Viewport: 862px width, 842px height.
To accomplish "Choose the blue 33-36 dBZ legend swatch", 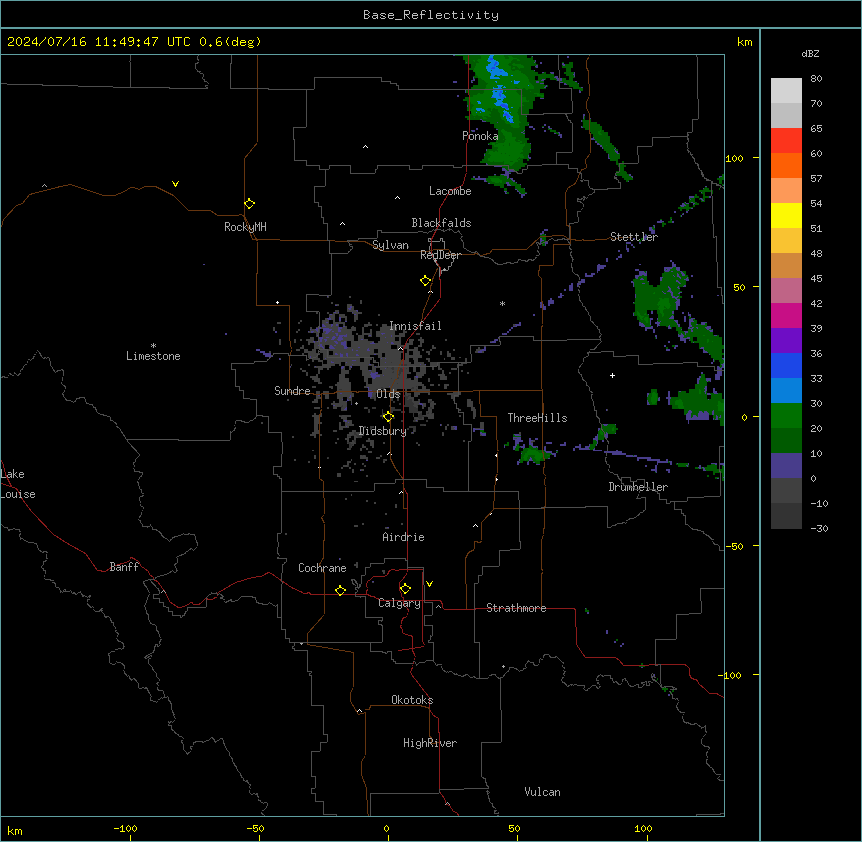I will (786, 365).
